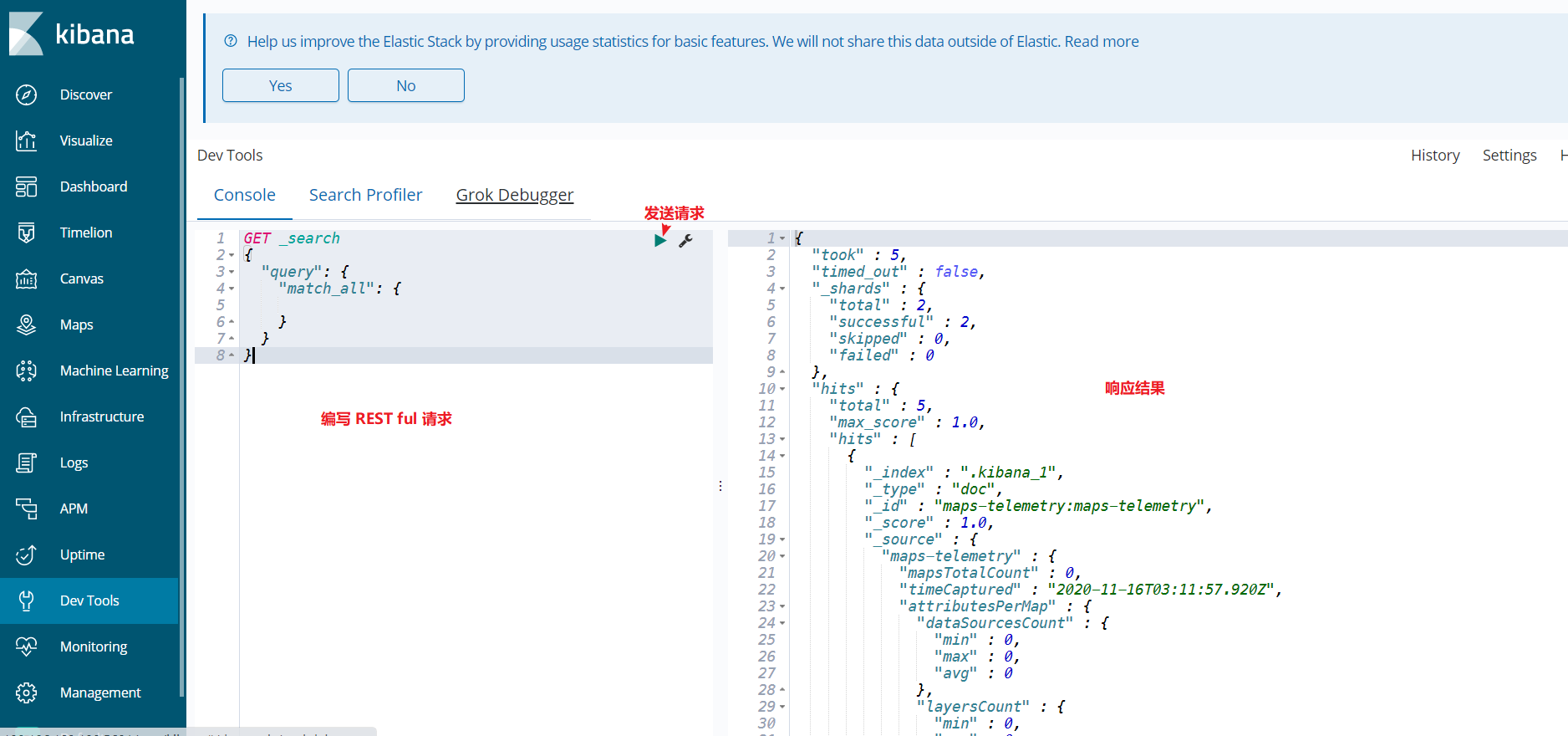
Task: Click the sidebar's vertical scrollbar
Action: click(x=181, y=387)
